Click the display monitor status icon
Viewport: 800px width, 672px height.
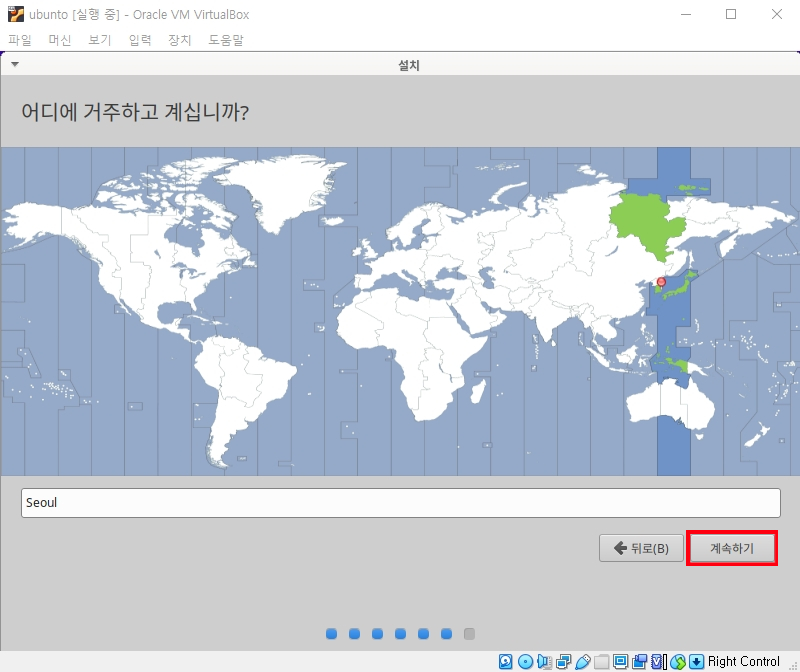(x=620, y=662)
